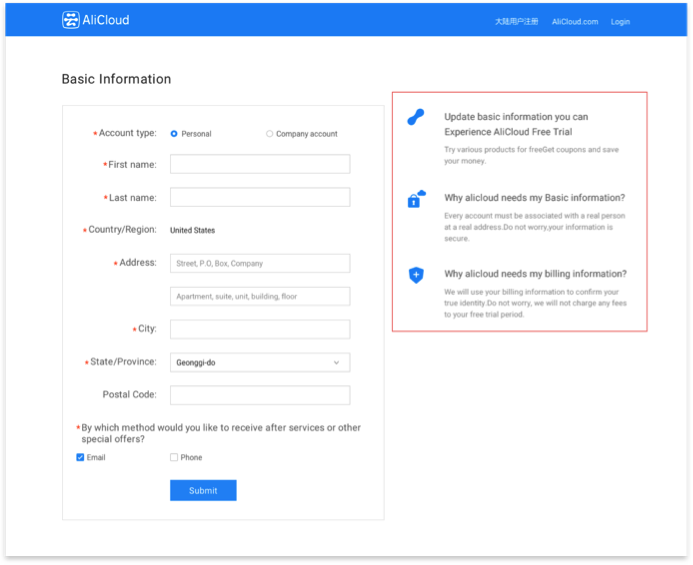Image resolution: width=693 pixels, height=565 pixels.
Task: Focus the First name input field
Action: [x=259, y=164]
